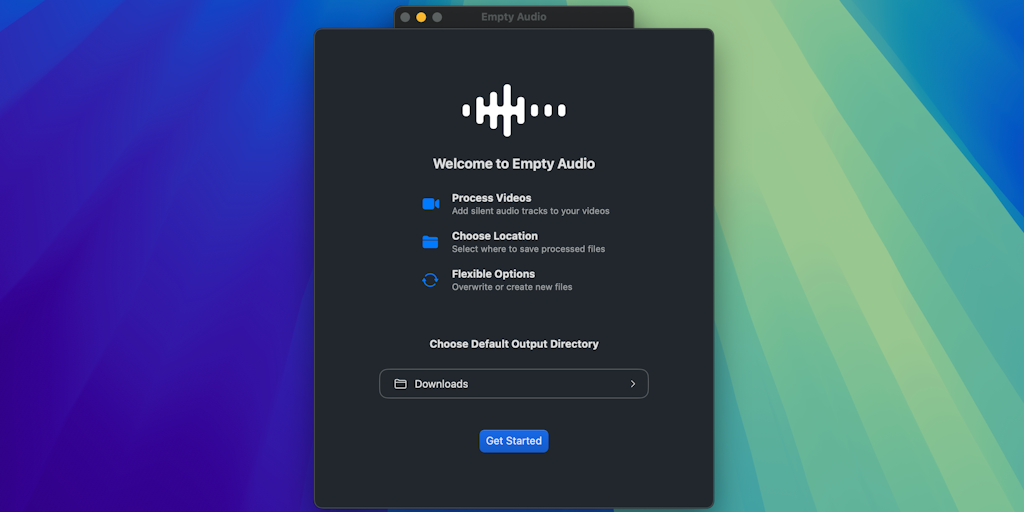
Task: Click "Select where to save processed files"
Action: tap(528, 249)
